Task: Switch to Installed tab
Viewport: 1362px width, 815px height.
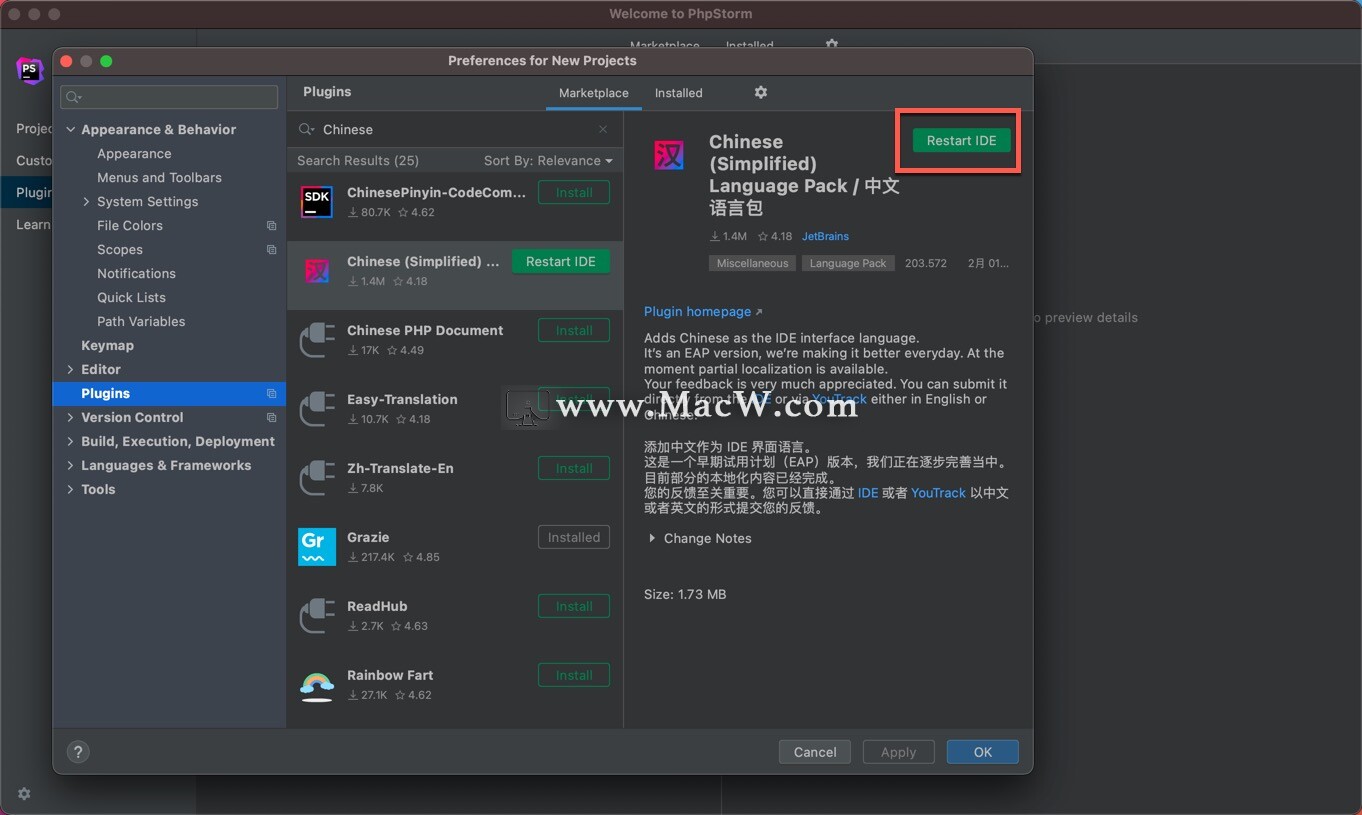Action: coord(679,93)
